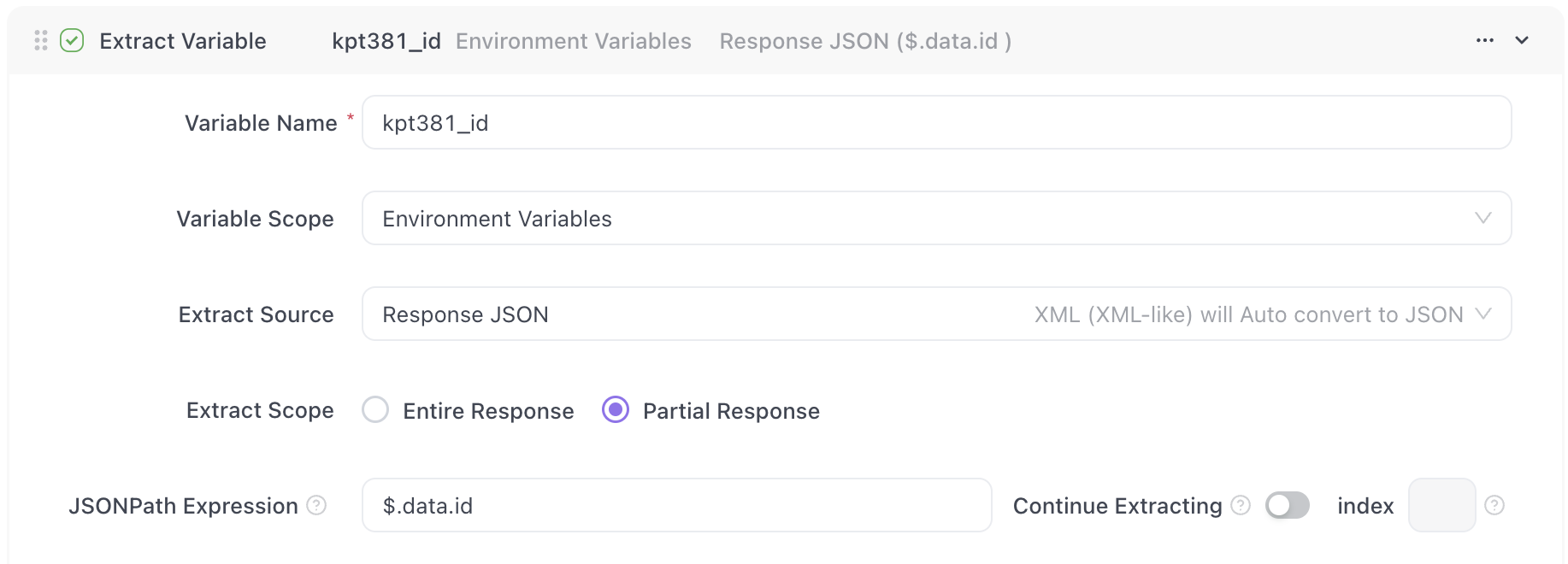Click the kpt381_id label in header

pos(386,41)
